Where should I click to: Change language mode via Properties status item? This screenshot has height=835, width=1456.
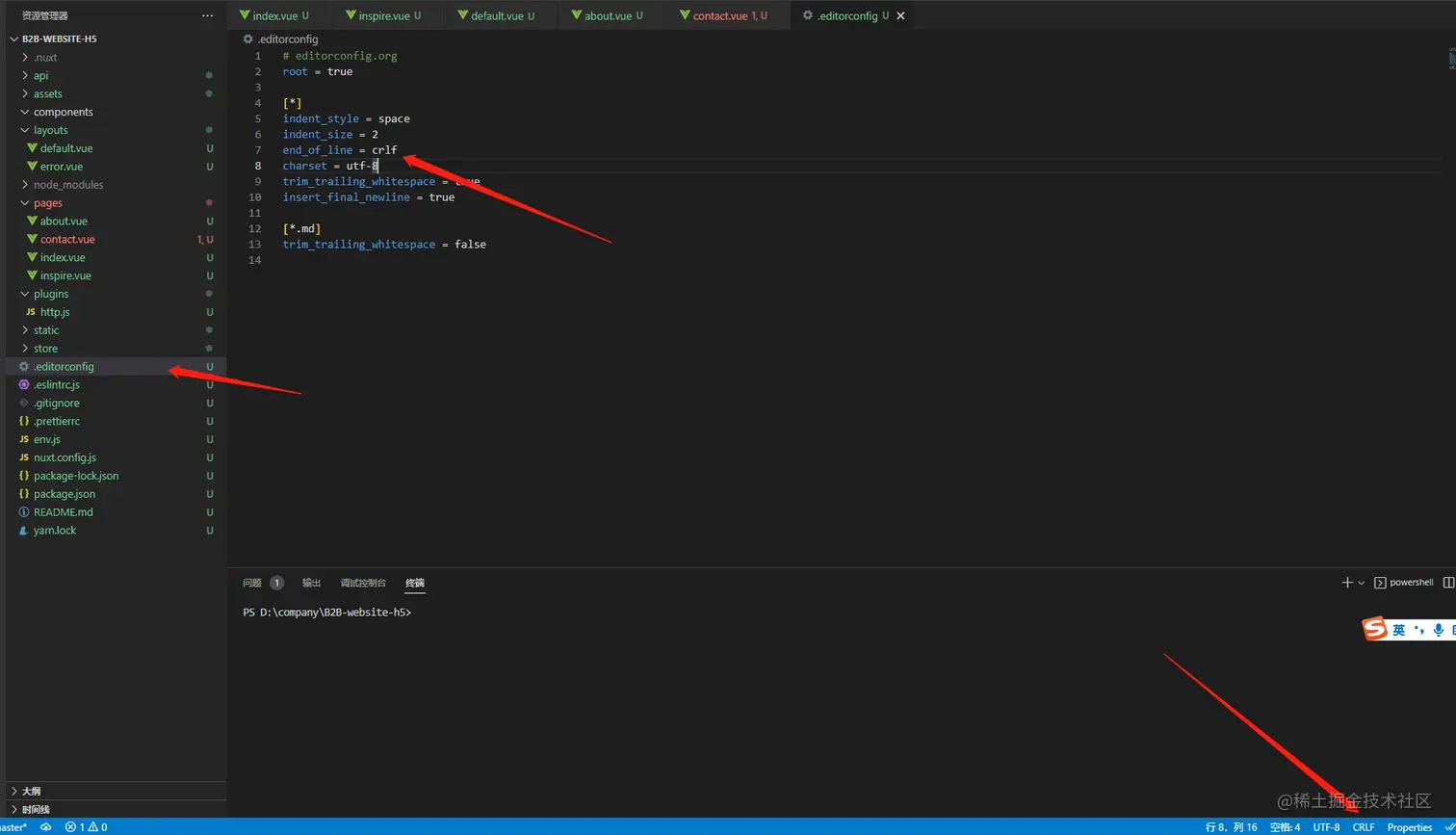coord(1410,827)
